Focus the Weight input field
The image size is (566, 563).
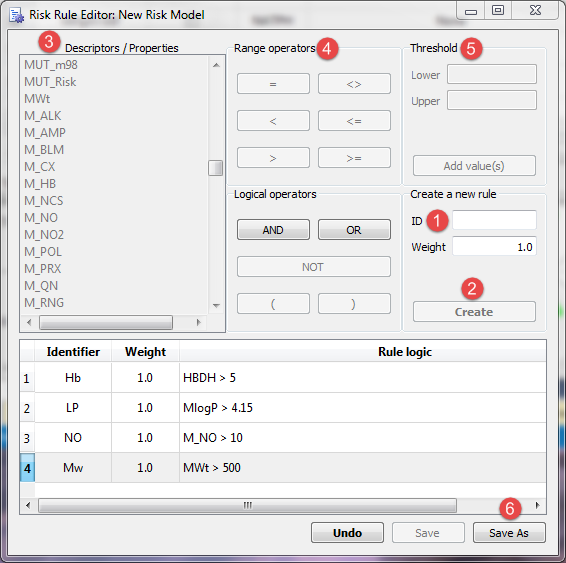click(494, 246)
